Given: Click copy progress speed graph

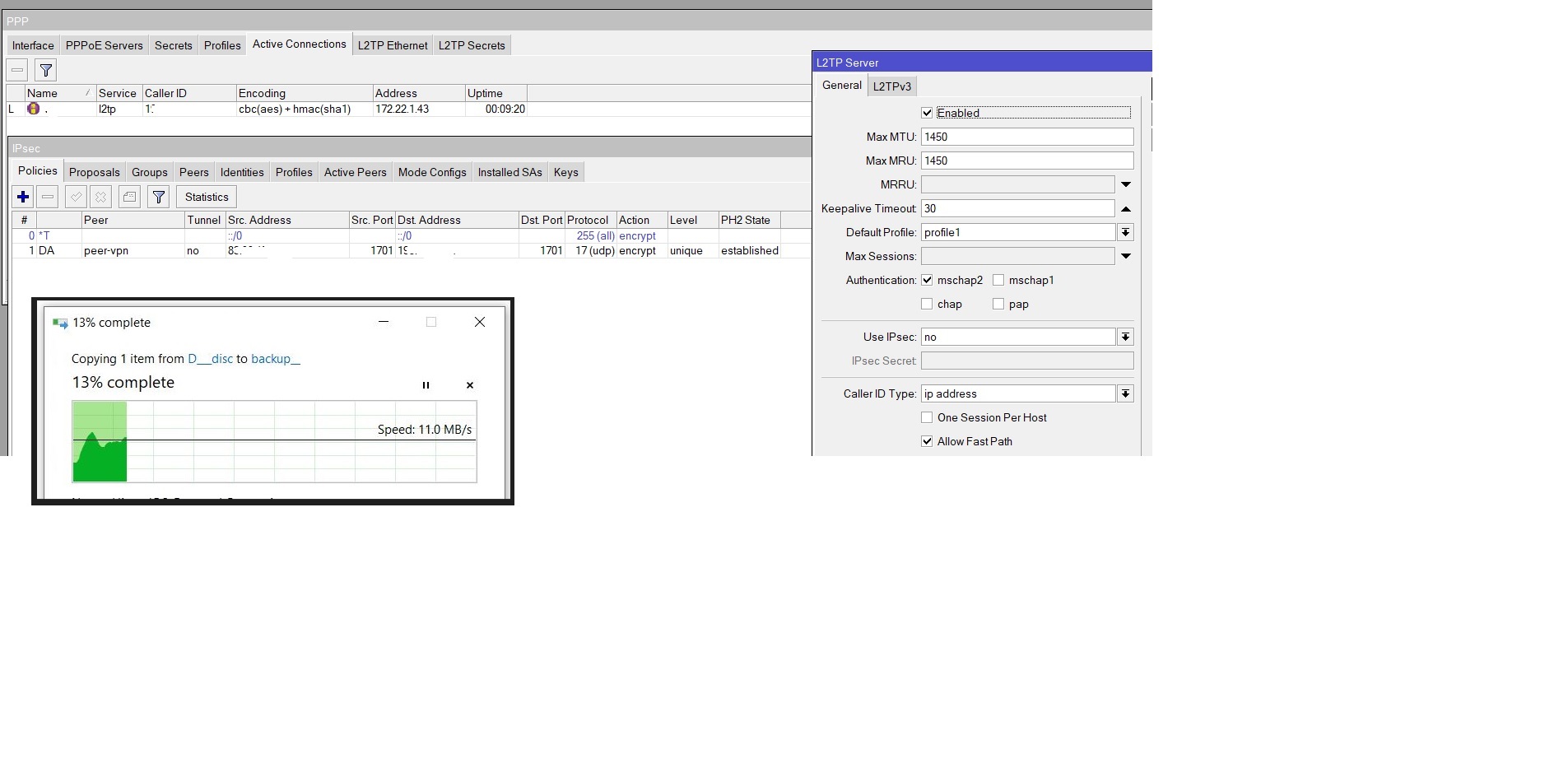Looking at the screenshot, I should tap(274, 441).
